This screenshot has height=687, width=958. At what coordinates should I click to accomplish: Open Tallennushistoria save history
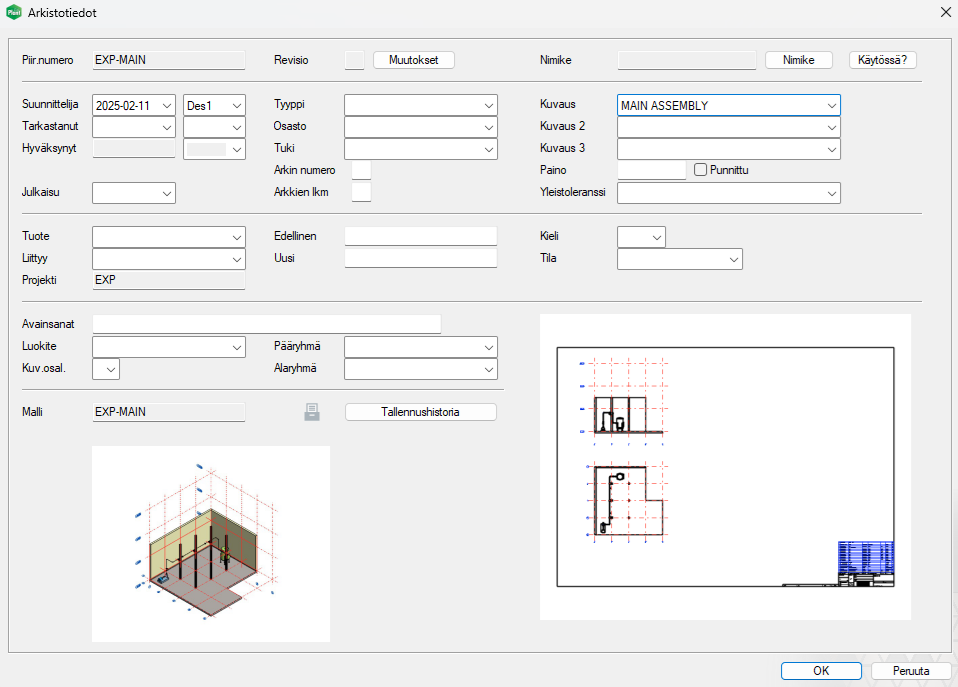click(420, 412)
